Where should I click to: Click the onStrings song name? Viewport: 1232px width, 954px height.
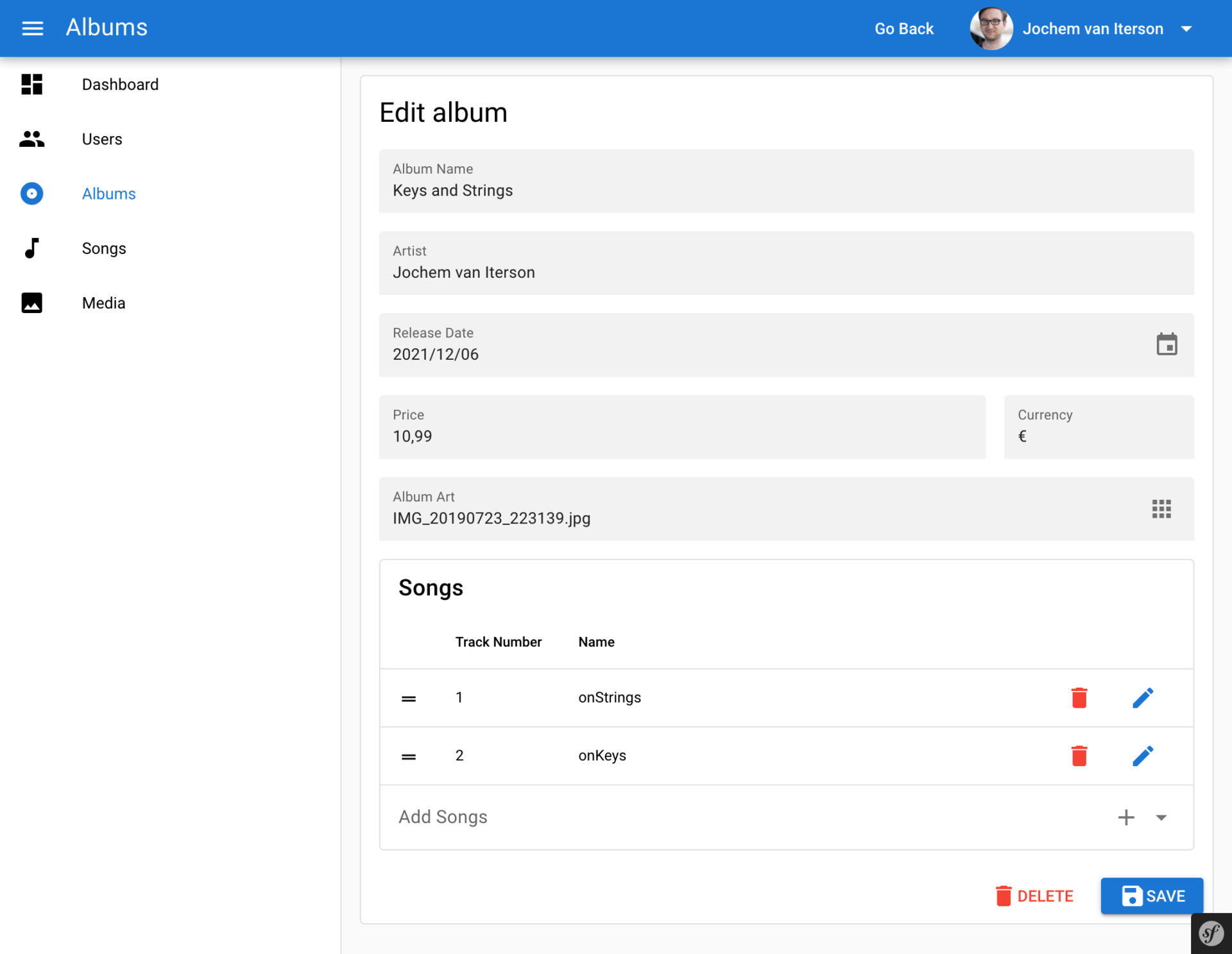click(610, 697)
